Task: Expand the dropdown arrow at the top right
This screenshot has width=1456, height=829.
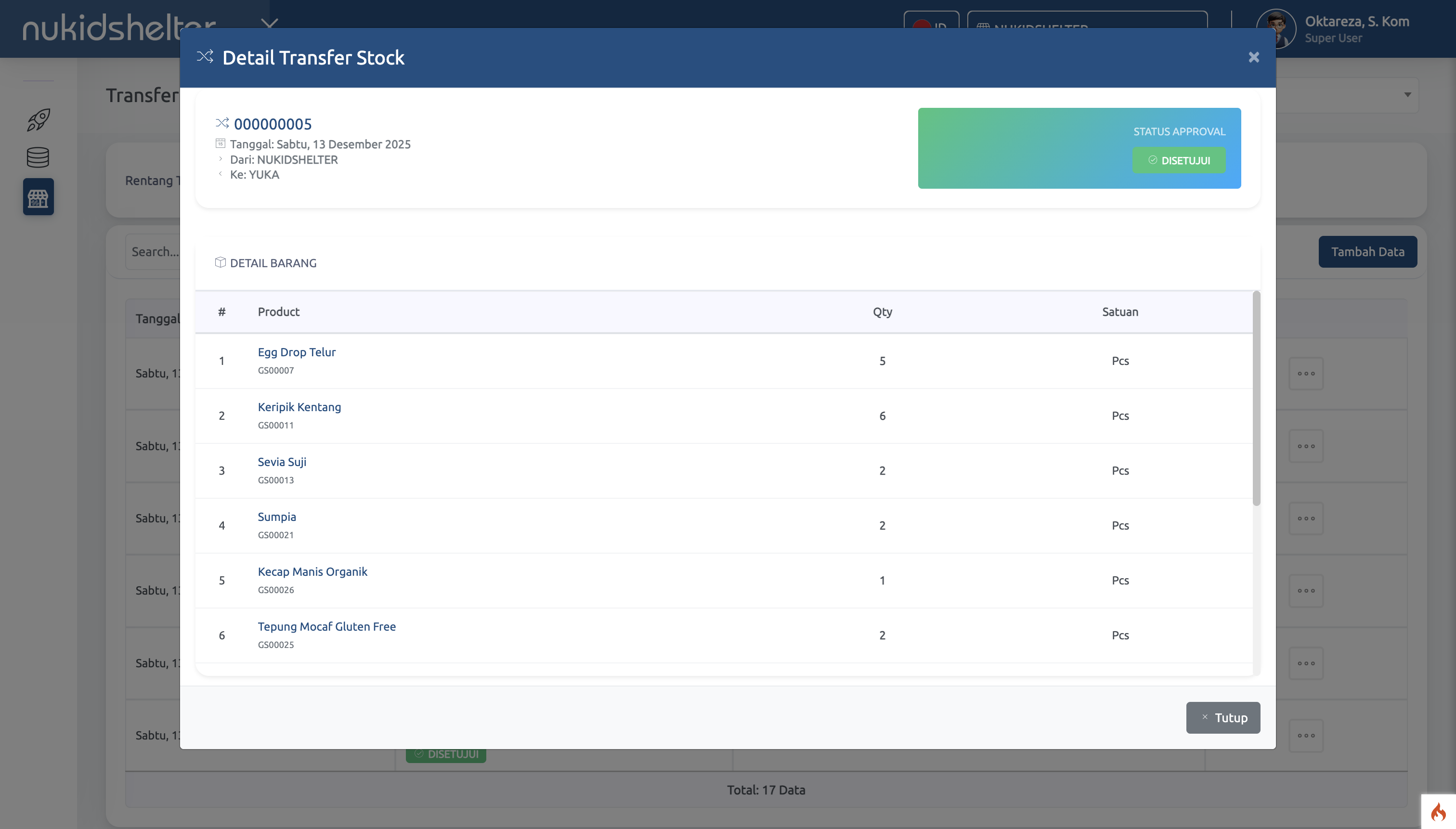Action: point(1407,94)
